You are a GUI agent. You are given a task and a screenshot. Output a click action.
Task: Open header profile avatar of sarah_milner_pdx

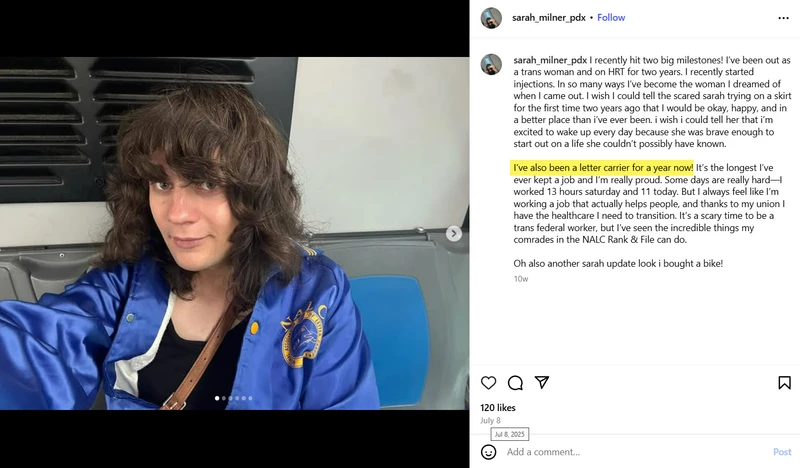click(491, 18)
